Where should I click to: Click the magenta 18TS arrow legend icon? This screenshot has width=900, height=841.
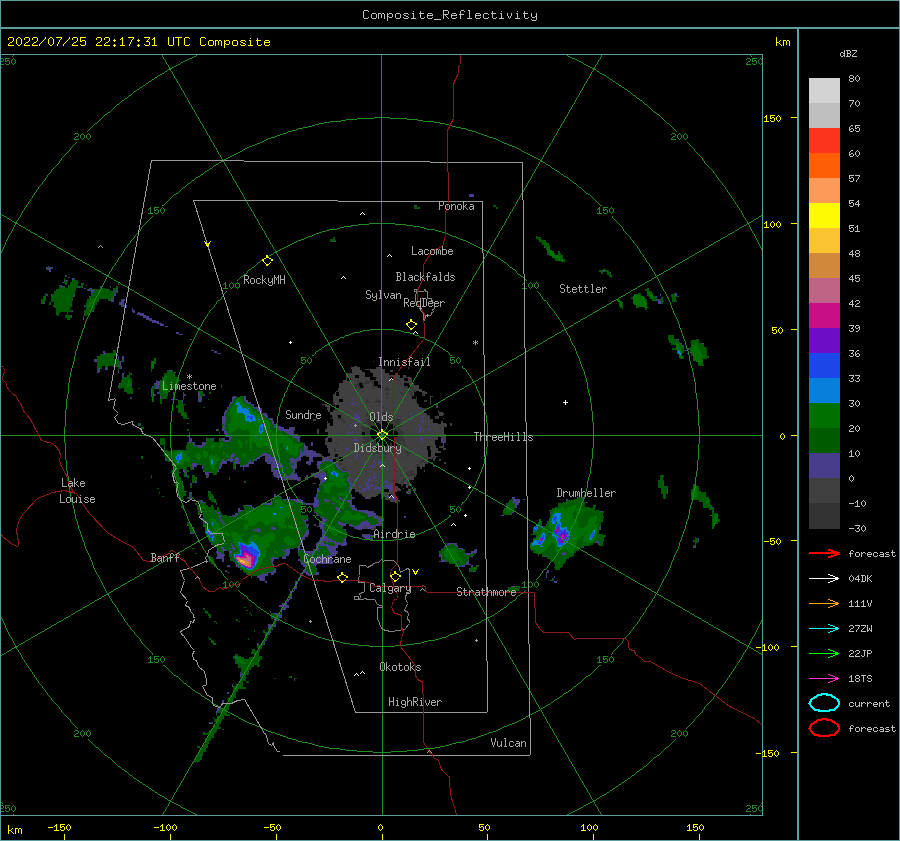(824, 679)
